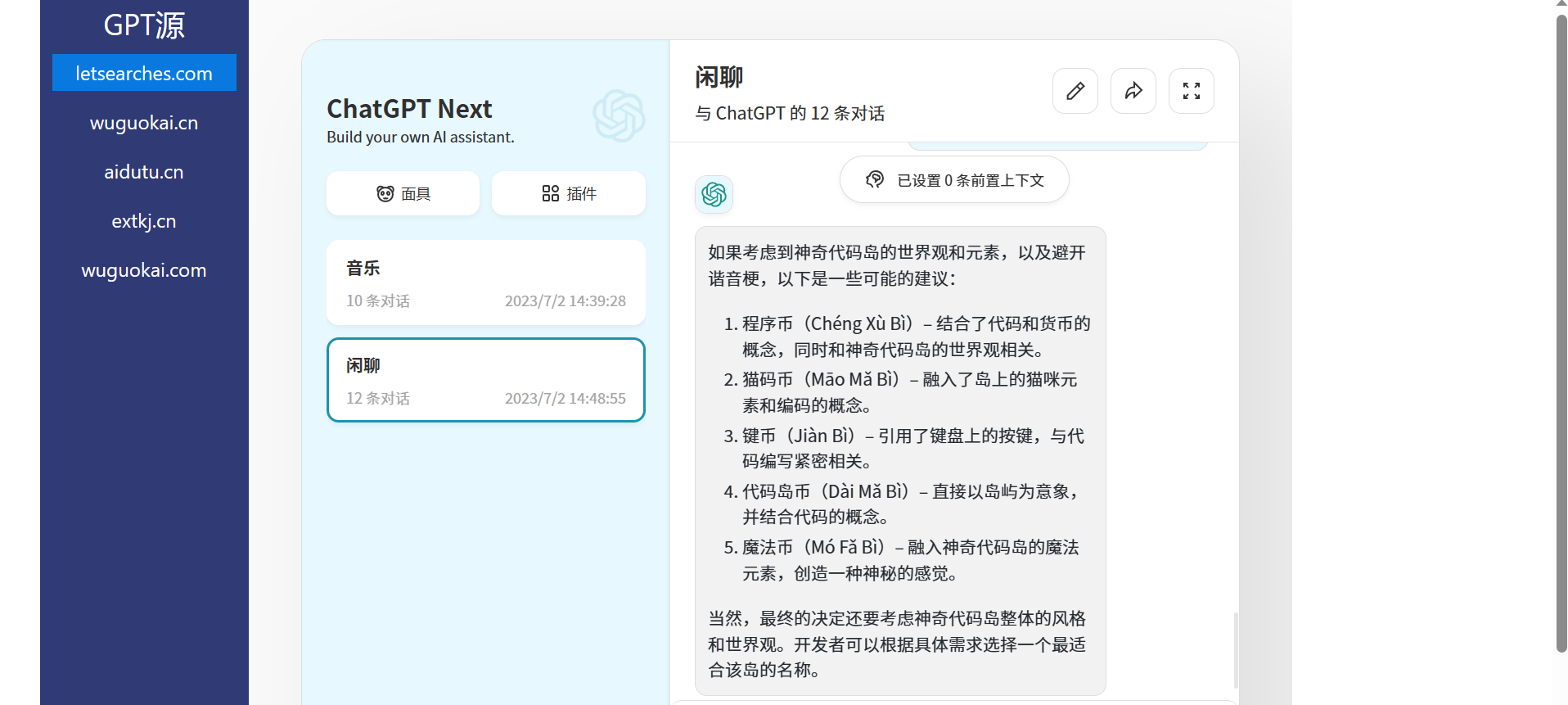Click the timestamp 2023/7/2 14:39:28
The image size is (1568, 705).
point(565,301)
